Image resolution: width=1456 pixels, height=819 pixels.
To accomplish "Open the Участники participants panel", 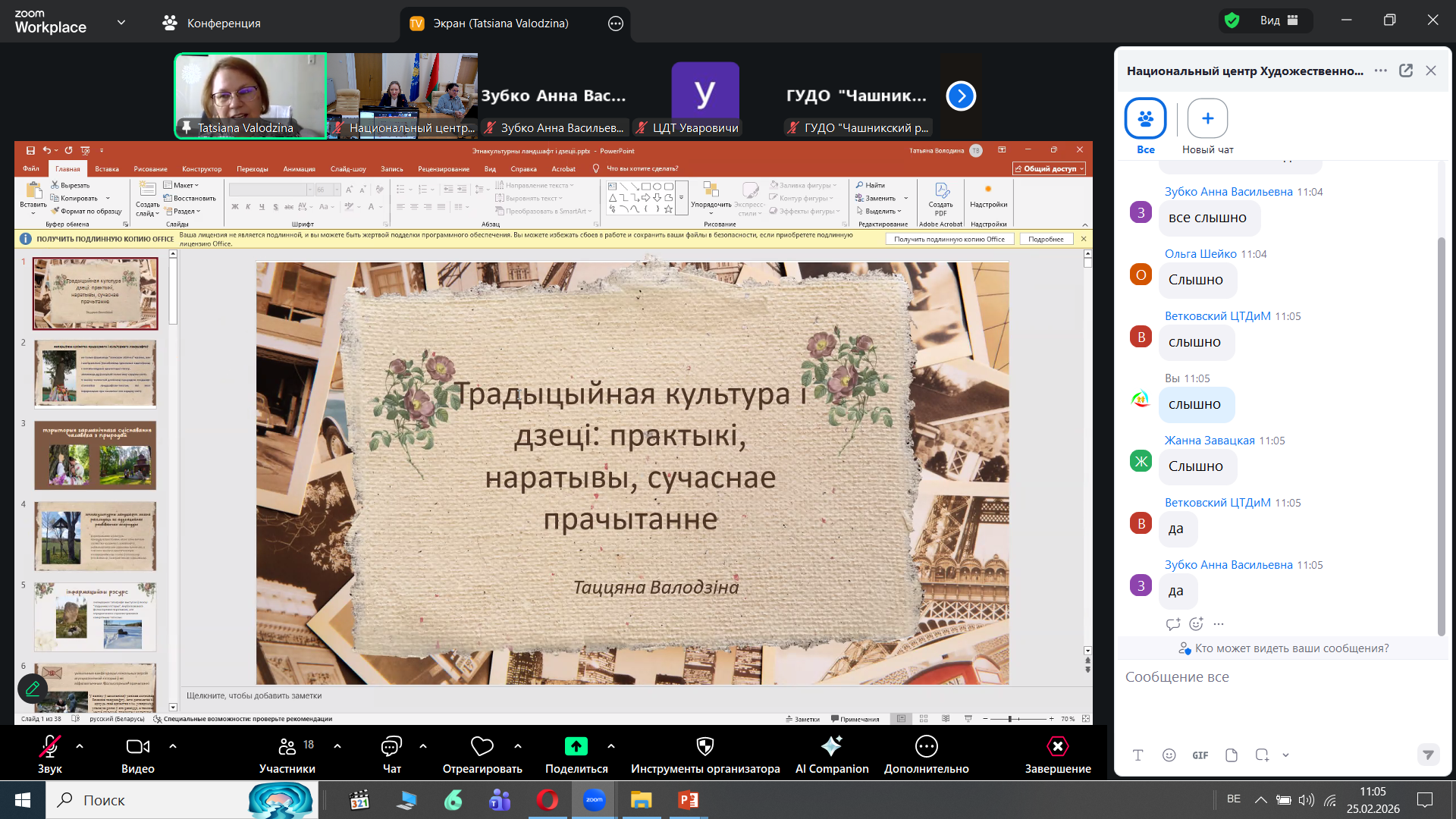I will (x=287, y=747).
